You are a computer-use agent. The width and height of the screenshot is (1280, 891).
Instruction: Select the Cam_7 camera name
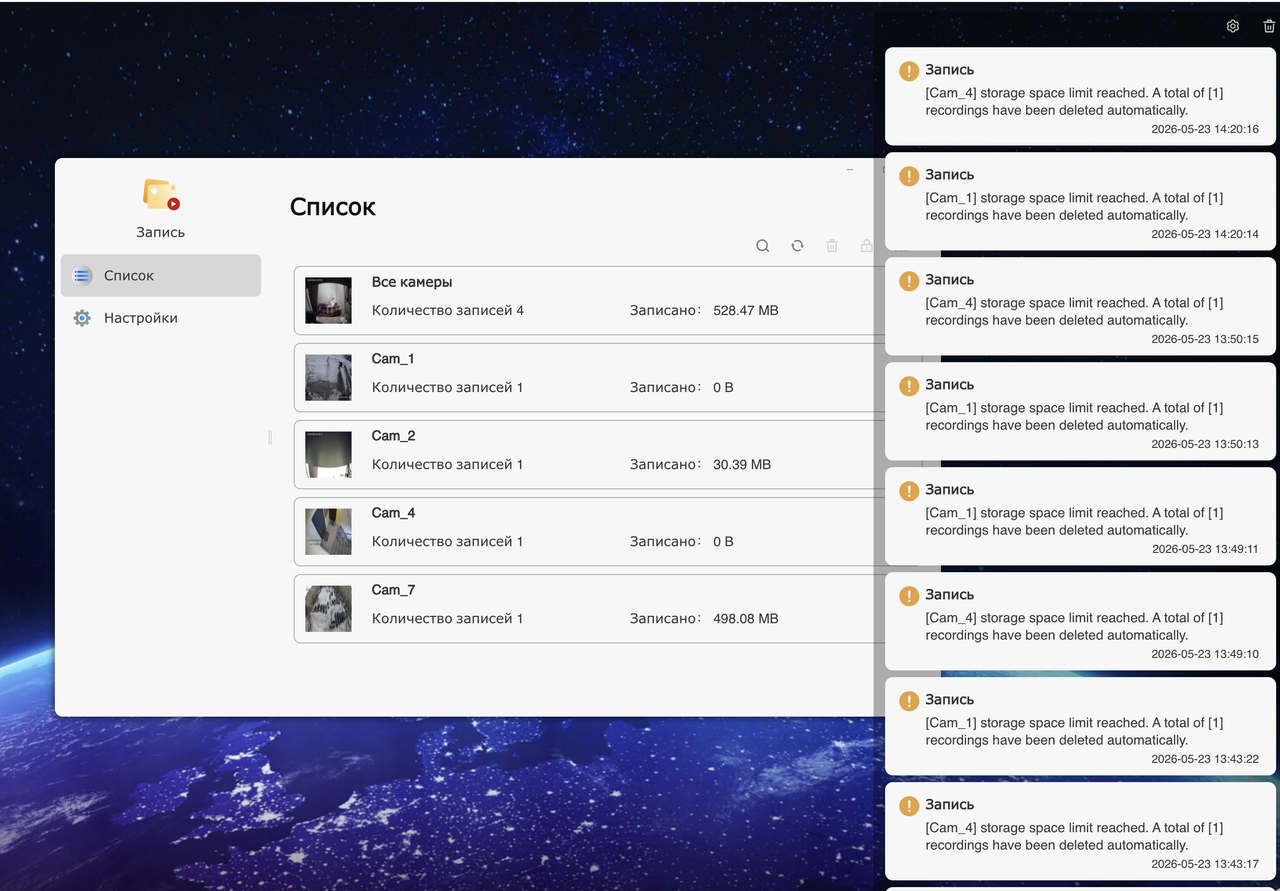coord(393,590)
